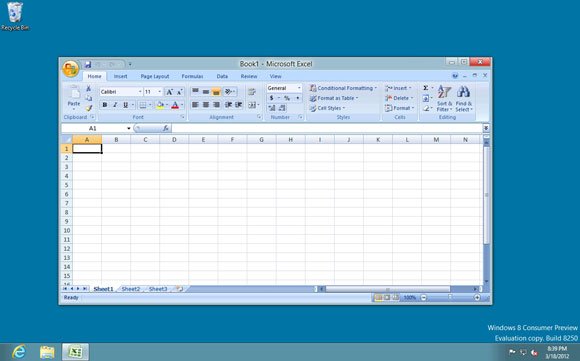Switch to Page Break Preview
This screenshot has width=580, height=361.
tap(396, 297)
